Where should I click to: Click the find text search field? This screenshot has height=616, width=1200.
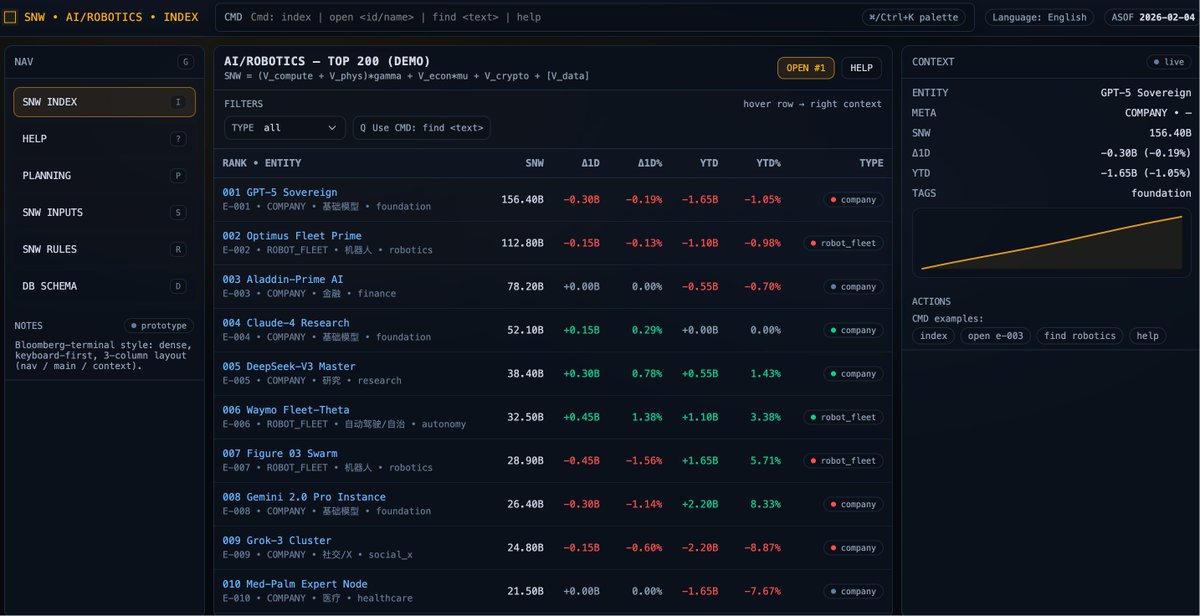click(422, 128)
